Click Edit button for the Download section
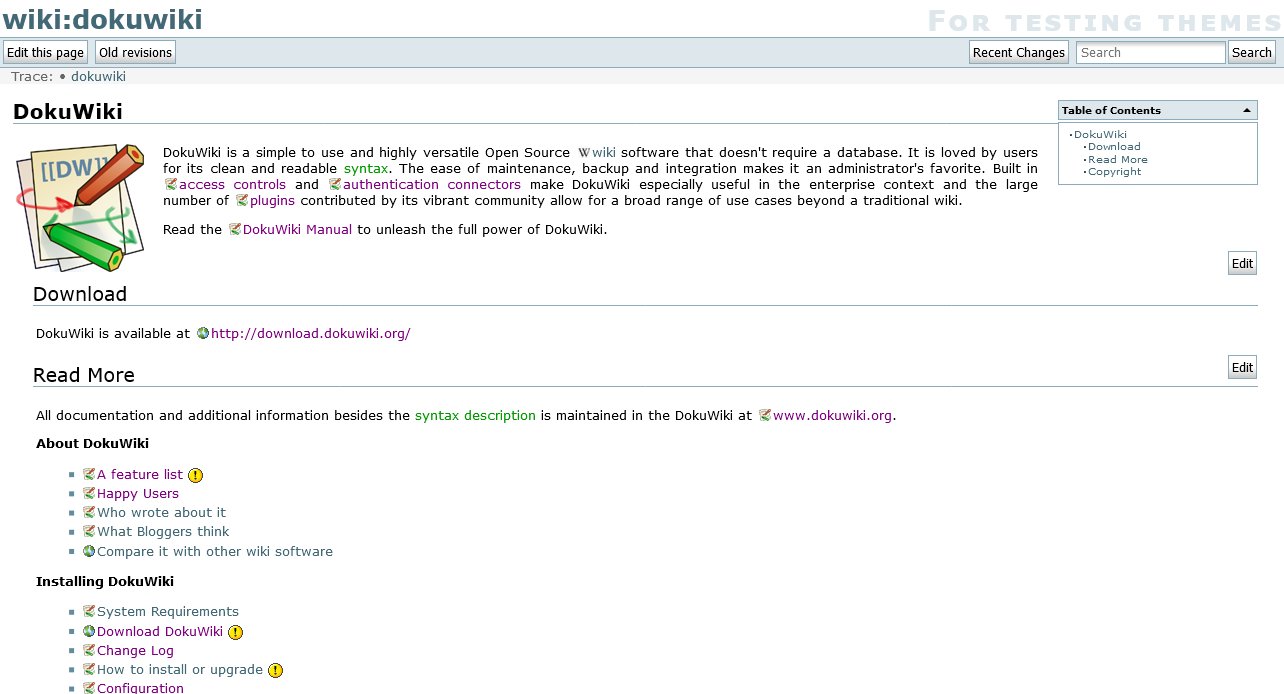The image size is (1284, 694). coord(1242,367)
